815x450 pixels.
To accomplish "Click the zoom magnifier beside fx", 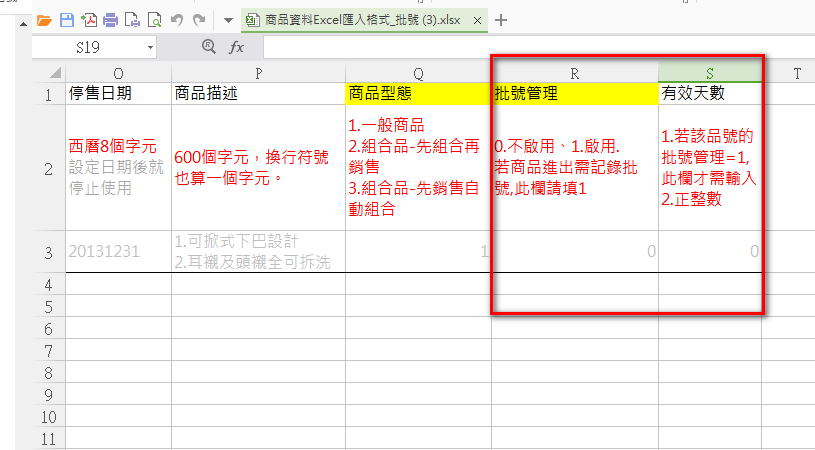I will 208,47.
